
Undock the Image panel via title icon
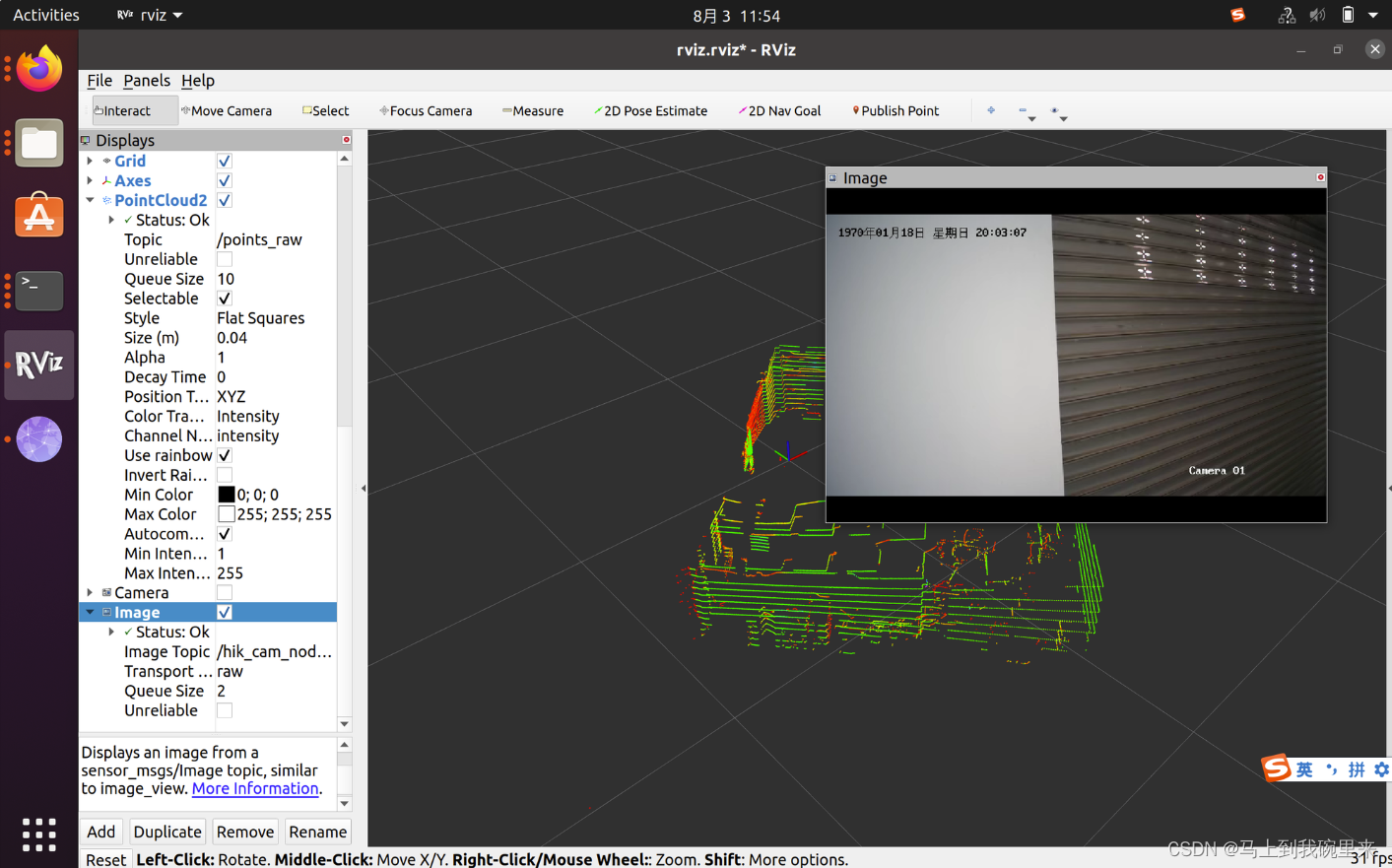point(832,178)
